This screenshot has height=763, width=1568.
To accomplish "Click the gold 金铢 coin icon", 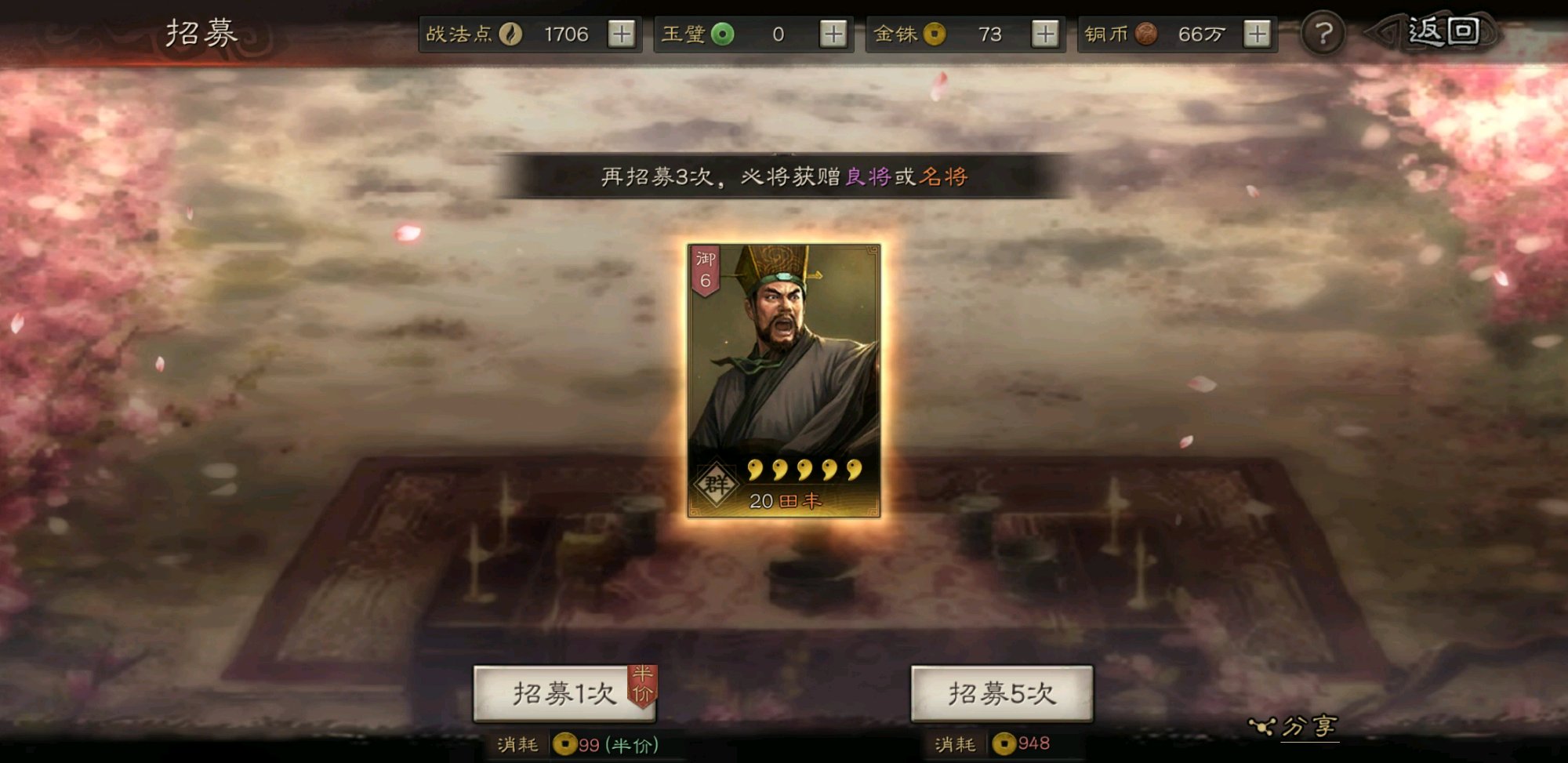I will (934, 35).
